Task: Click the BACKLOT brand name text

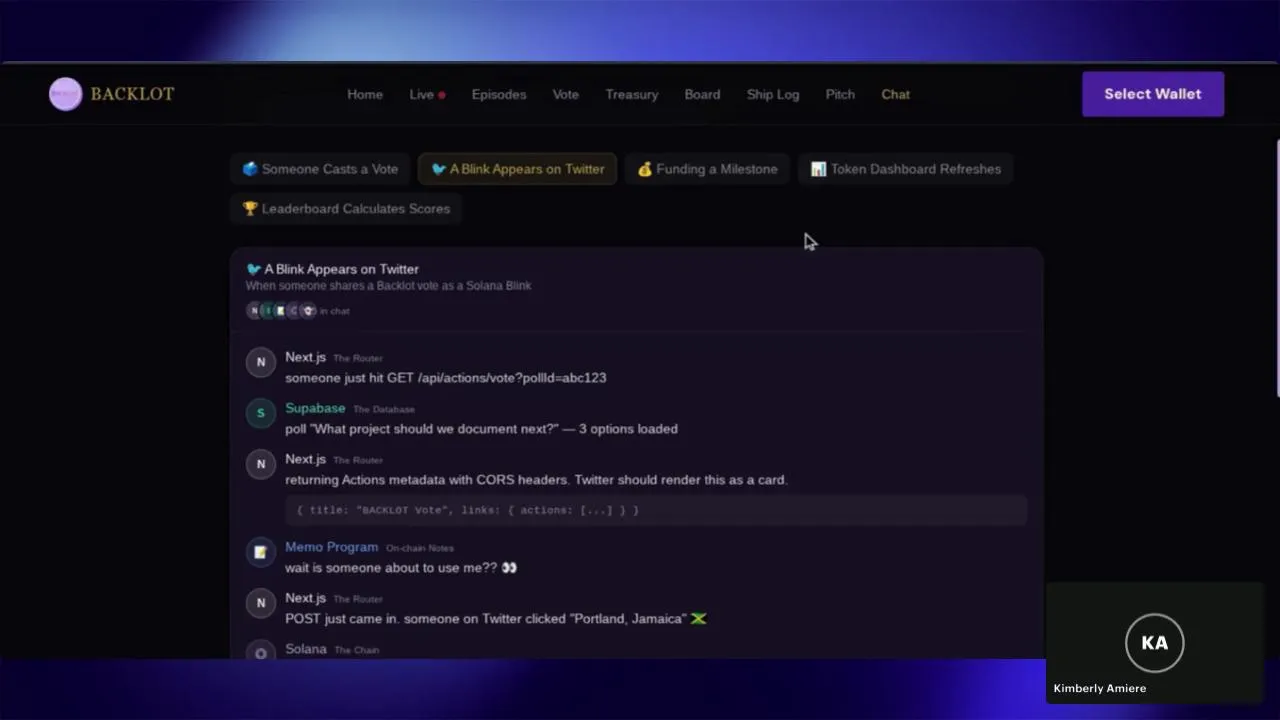Action: [132, 94]
